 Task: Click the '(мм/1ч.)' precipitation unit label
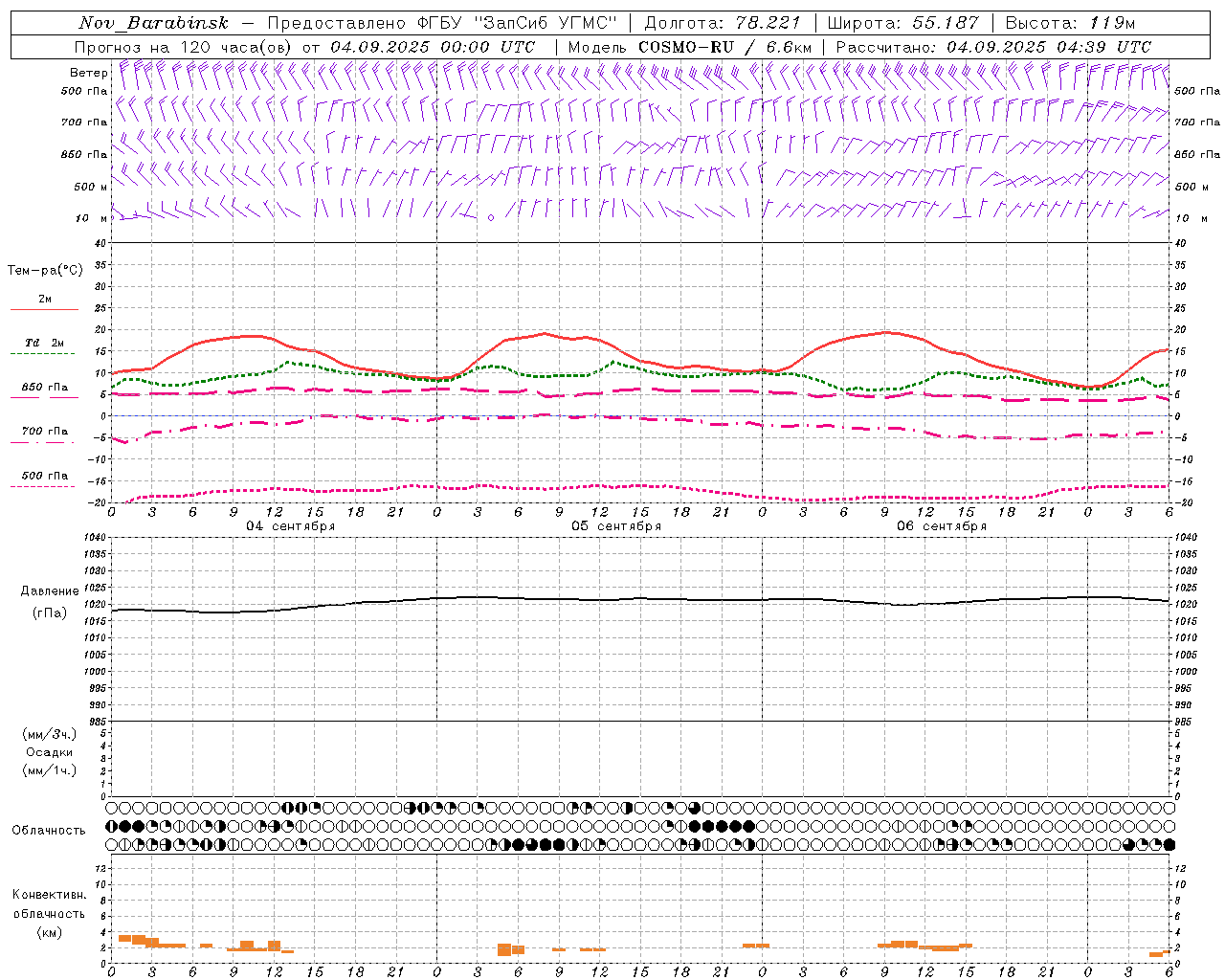pos(50,770)
